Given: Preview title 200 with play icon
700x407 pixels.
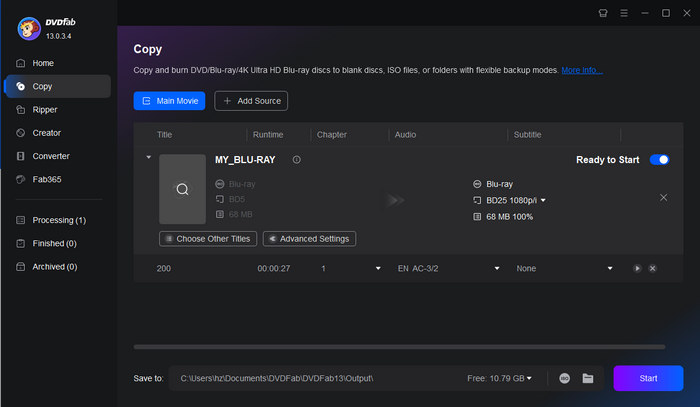Looking at the screenshot, I should click(637, 268).
